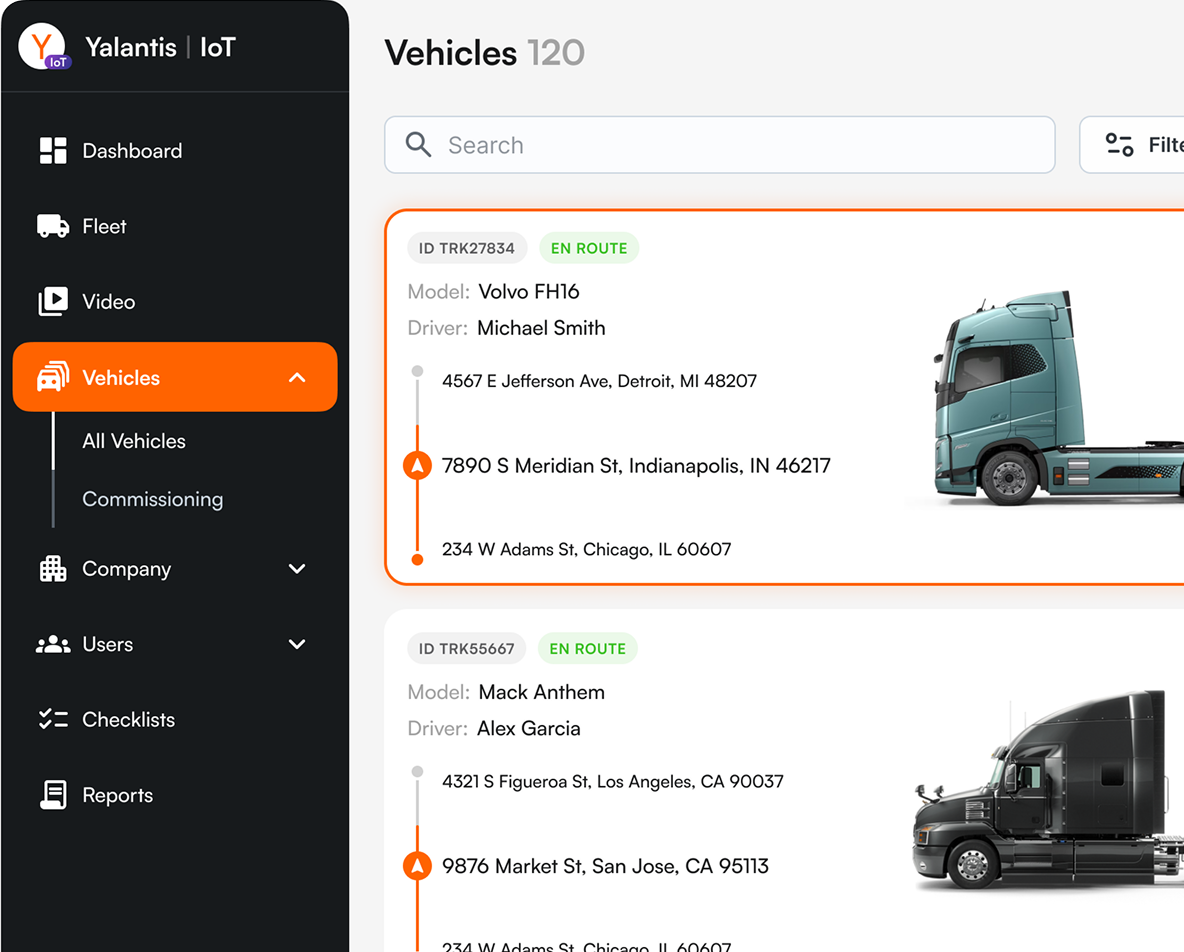Open Commissioning submenu item
Viewport: 1184px width, 952px height.
coord(152,499)
